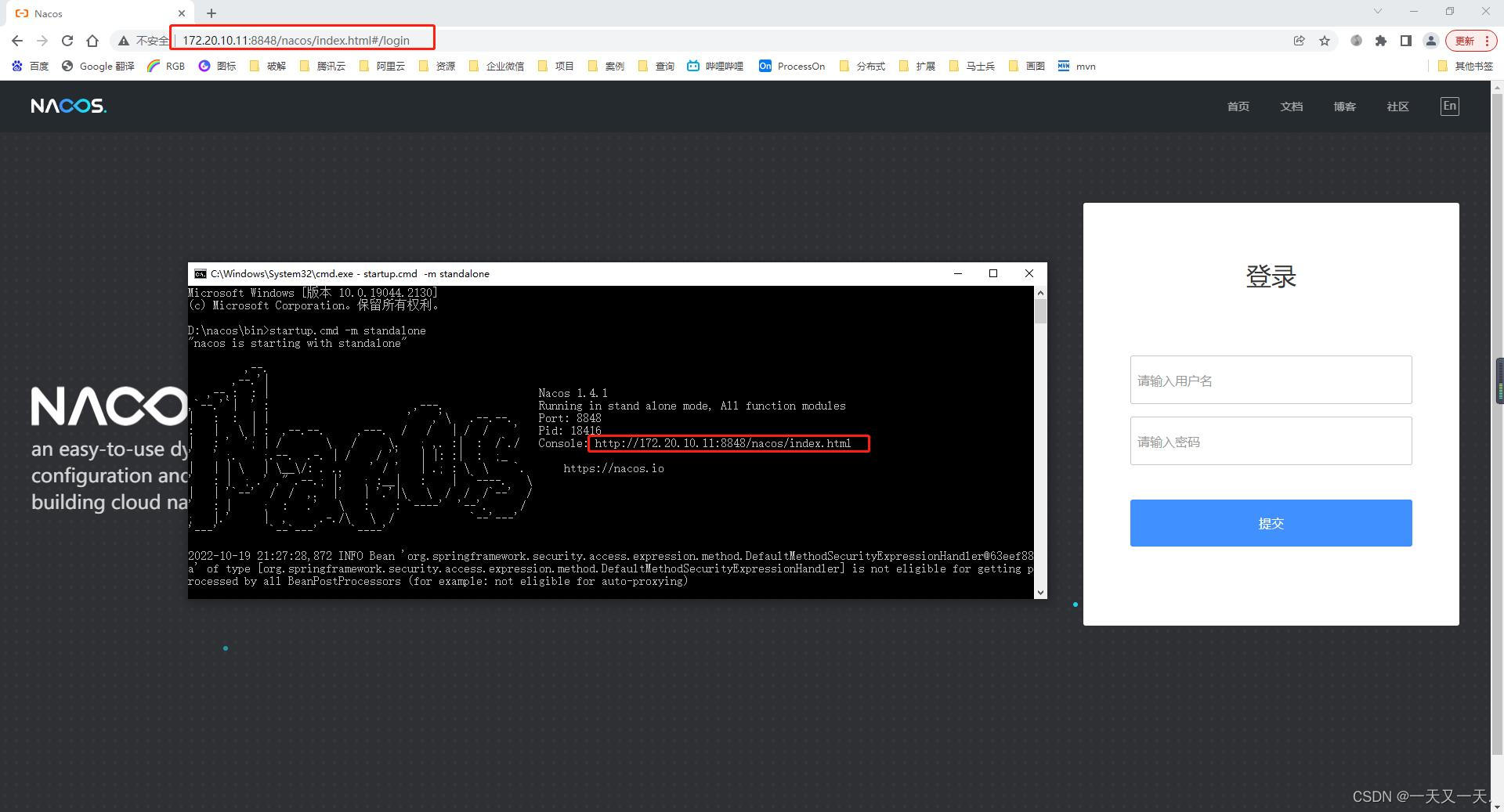Open the 资源 bookmark folder
The width and height of the screenshot is (1504, 812).
point(437,66)
